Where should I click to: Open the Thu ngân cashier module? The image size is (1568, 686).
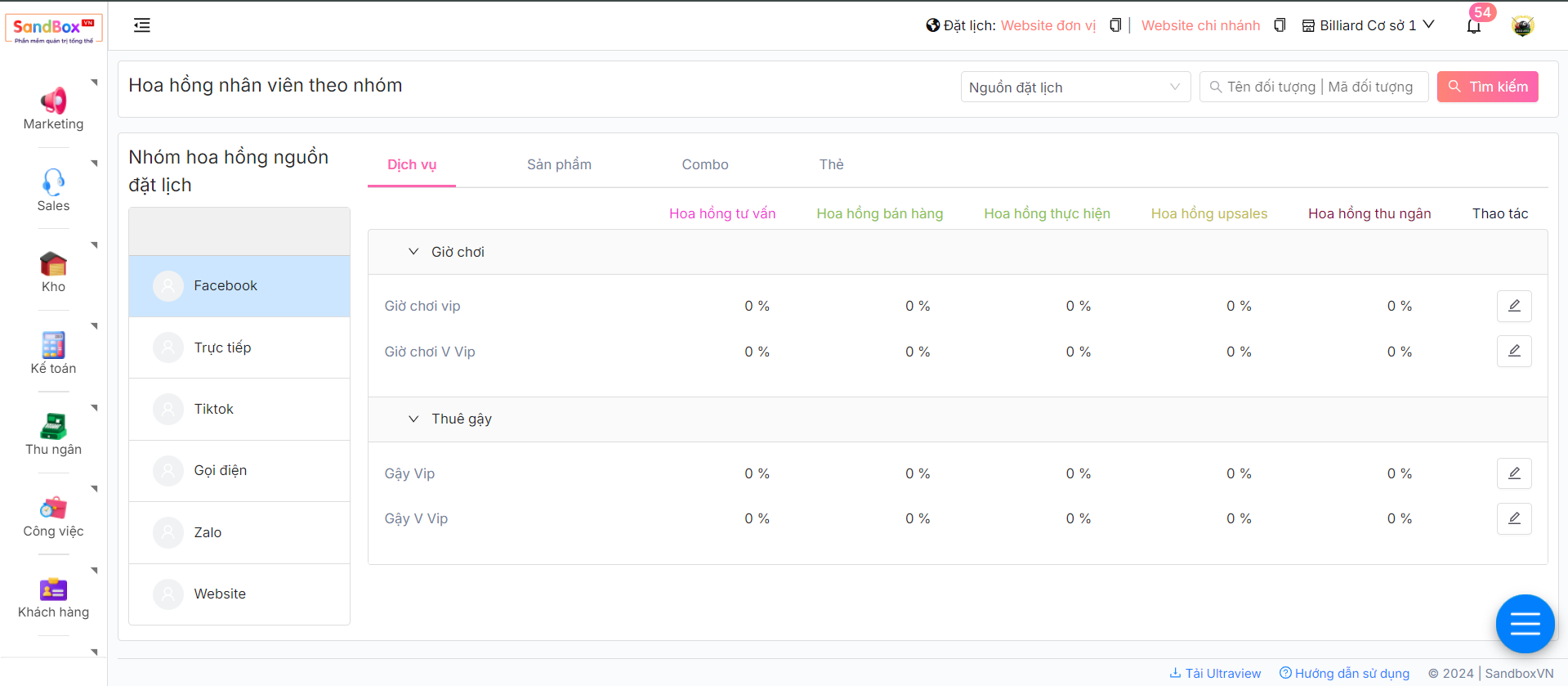pyautogui.click(x=53, y=426)
